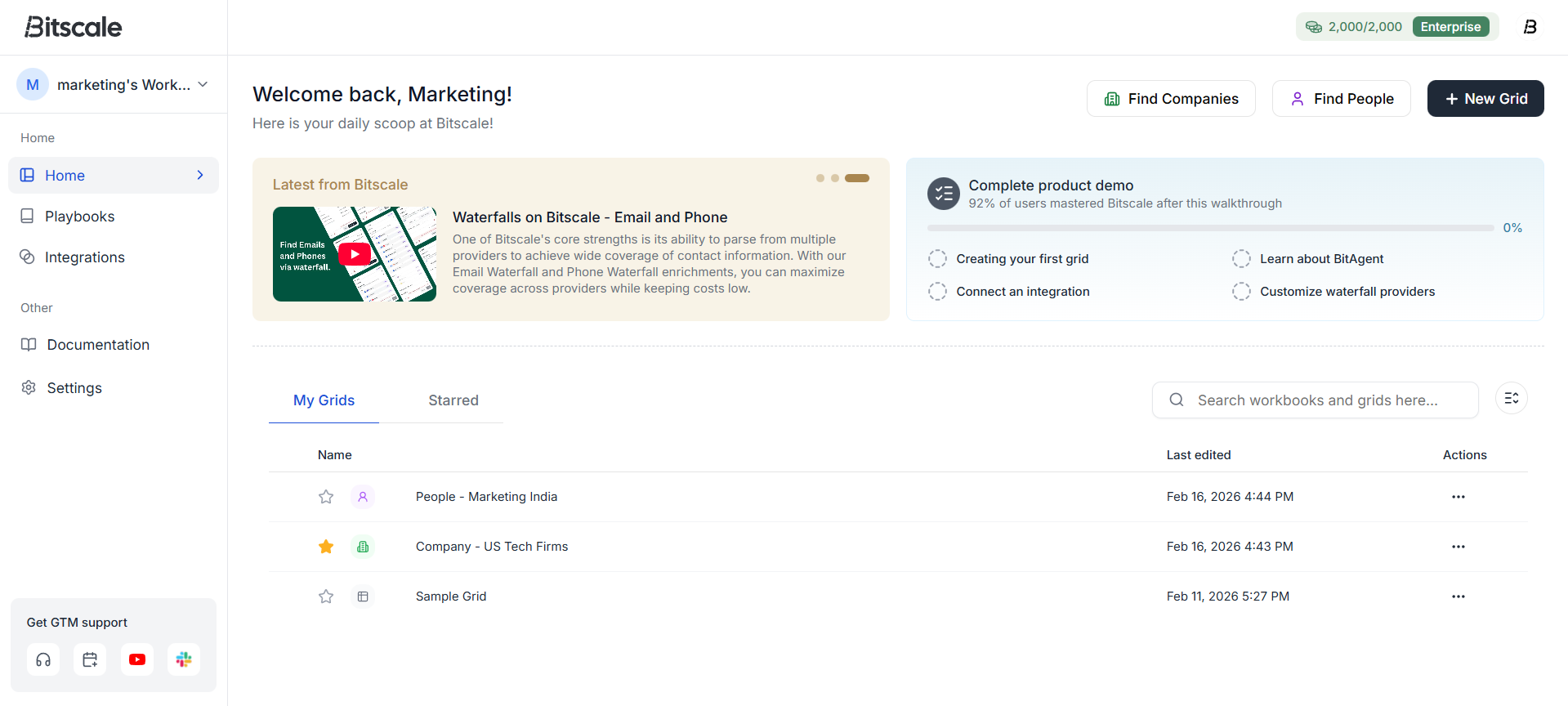Image resolution: width=1568 pixels, height=706 pixels.
Task: Click the Settings gear icon
Action: 29,387
